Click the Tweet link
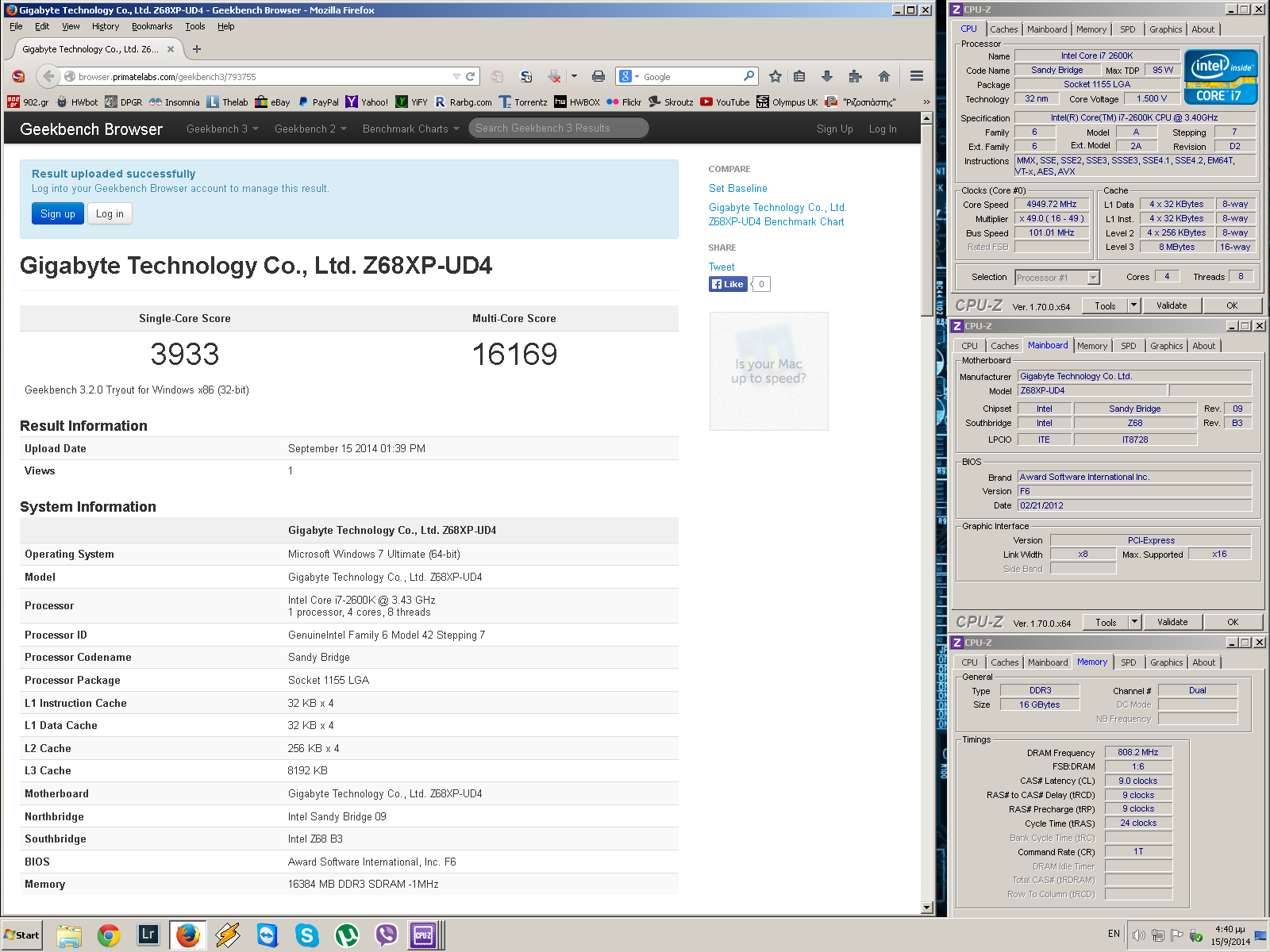 [x=722, y=267]
